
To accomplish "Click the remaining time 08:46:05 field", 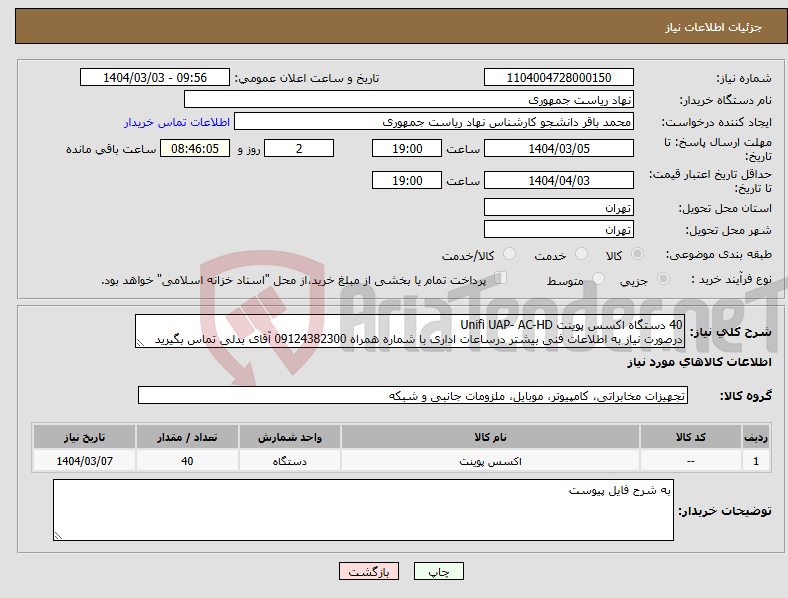I will tap(195, 148).
